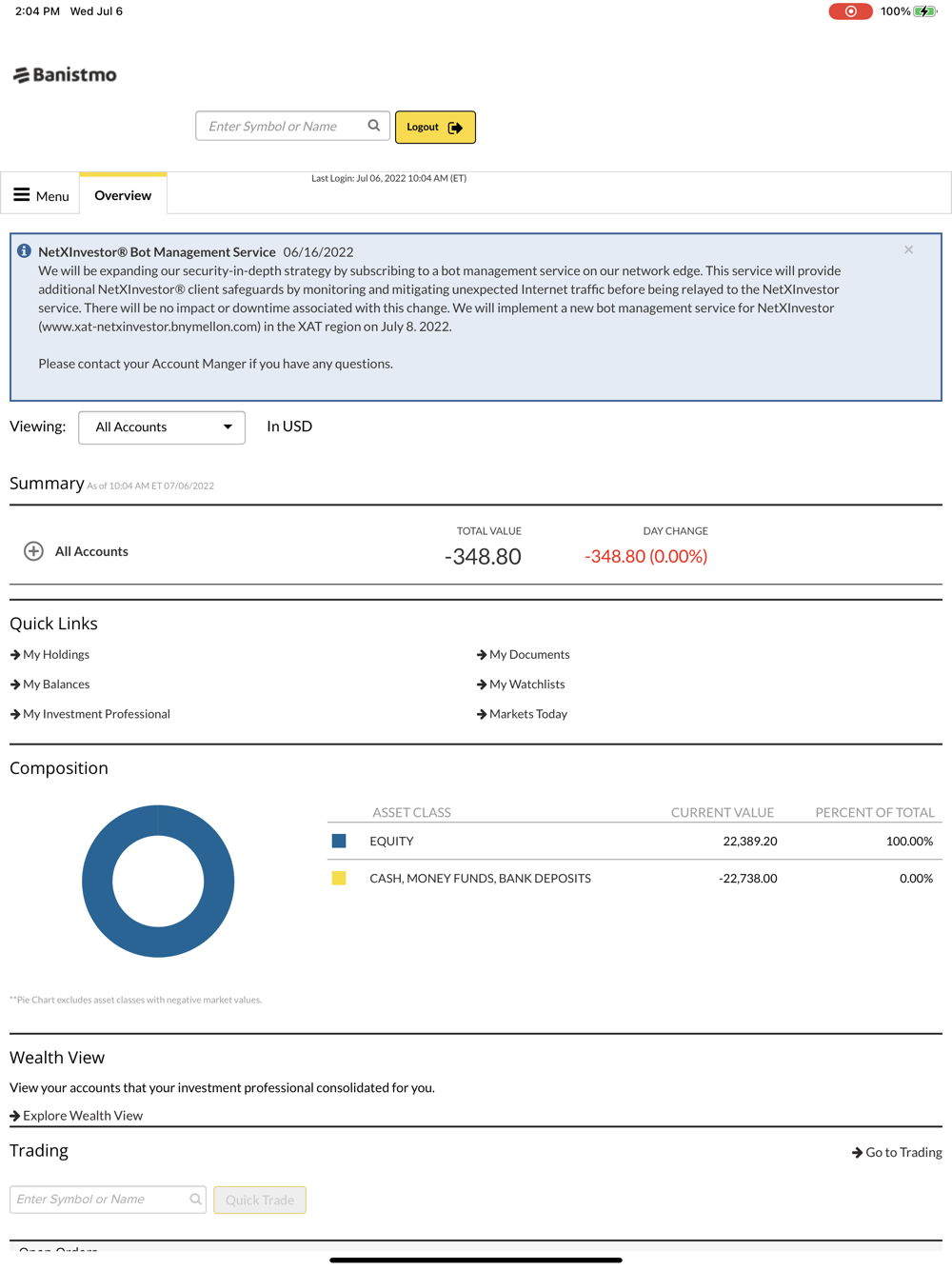952x1270 pixels.
Task: Click the blue Equity color swatch
Action: click(339, 841)
